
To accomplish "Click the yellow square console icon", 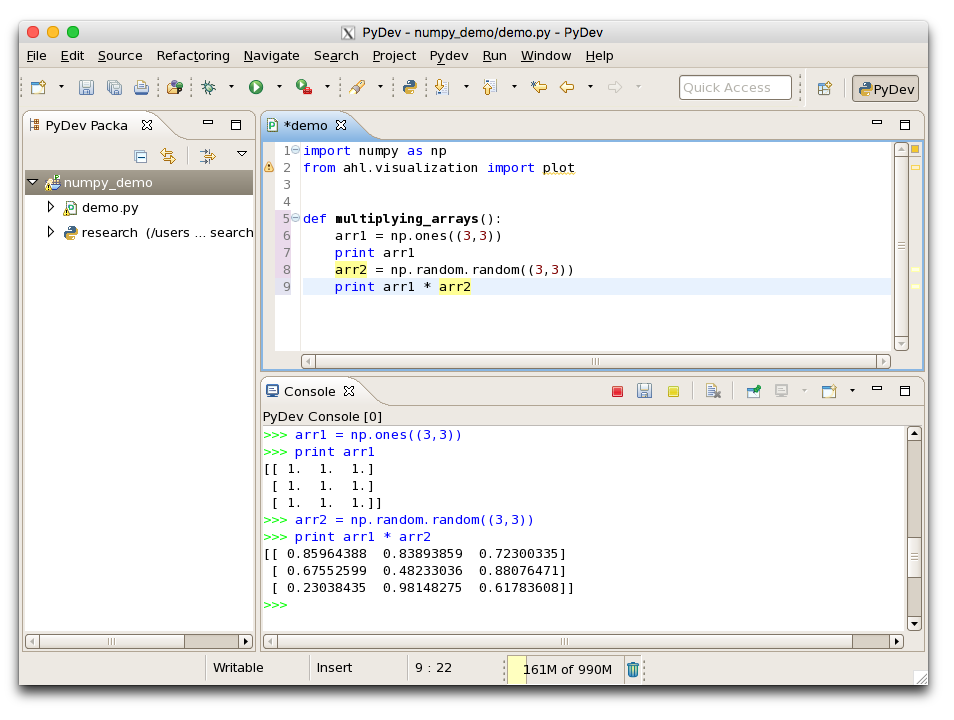I will pos(673,391).
